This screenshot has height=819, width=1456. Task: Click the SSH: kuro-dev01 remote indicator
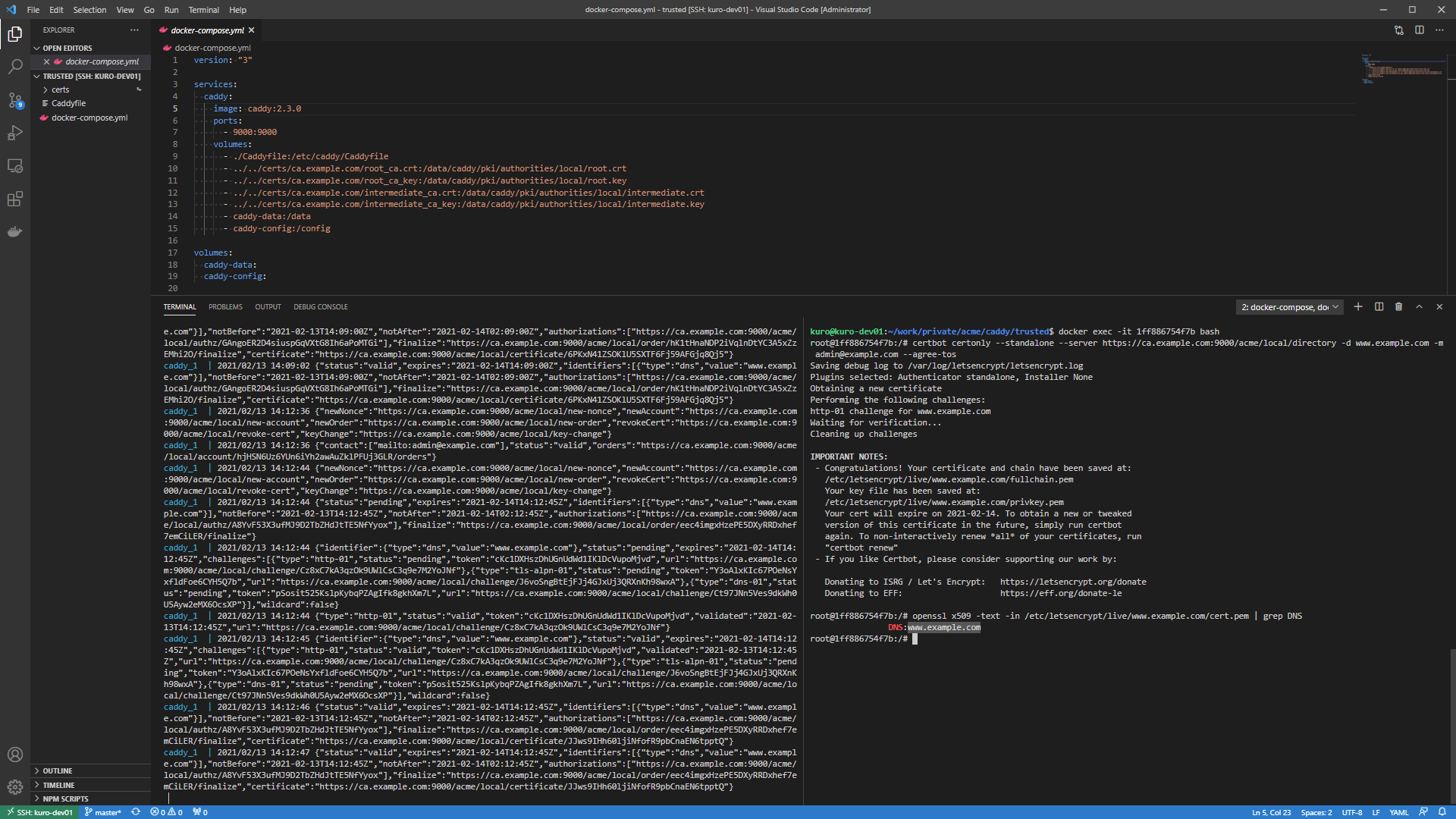point(39,812)
